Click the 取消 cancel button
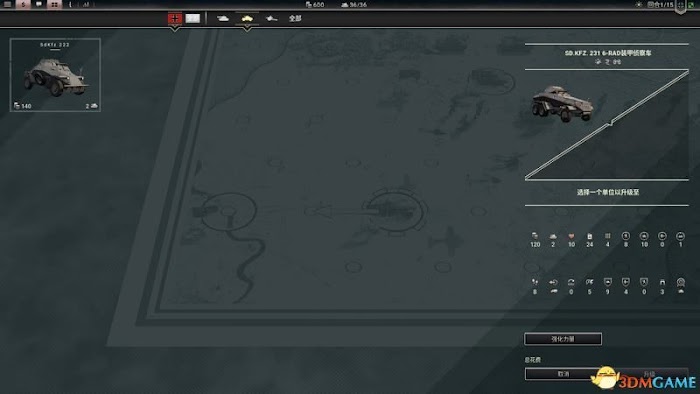 point(563,374)
